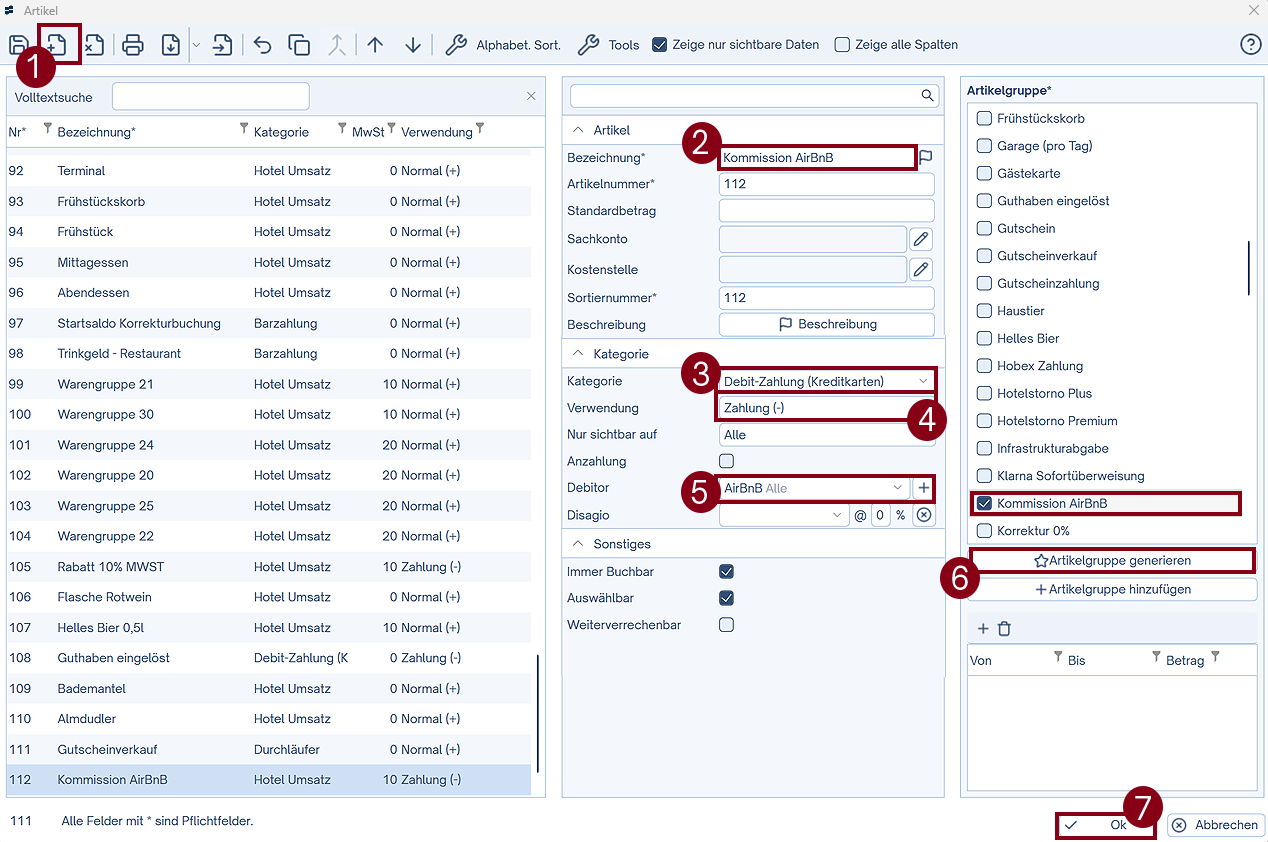Click 'Artikelgruppe generieren' button
The width and height of the screenshot is (1268, 842).
tap(1112, 561)
